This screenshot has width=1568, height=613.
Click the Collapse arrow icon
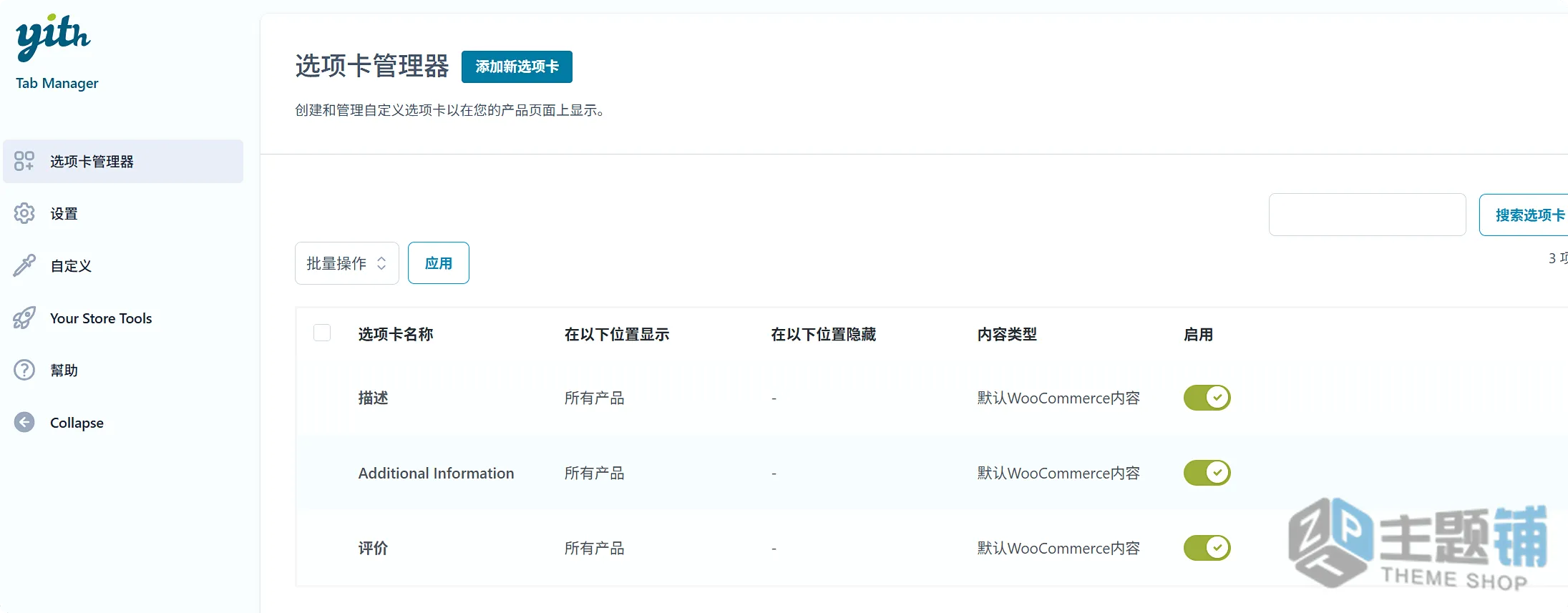pos(24,422)
